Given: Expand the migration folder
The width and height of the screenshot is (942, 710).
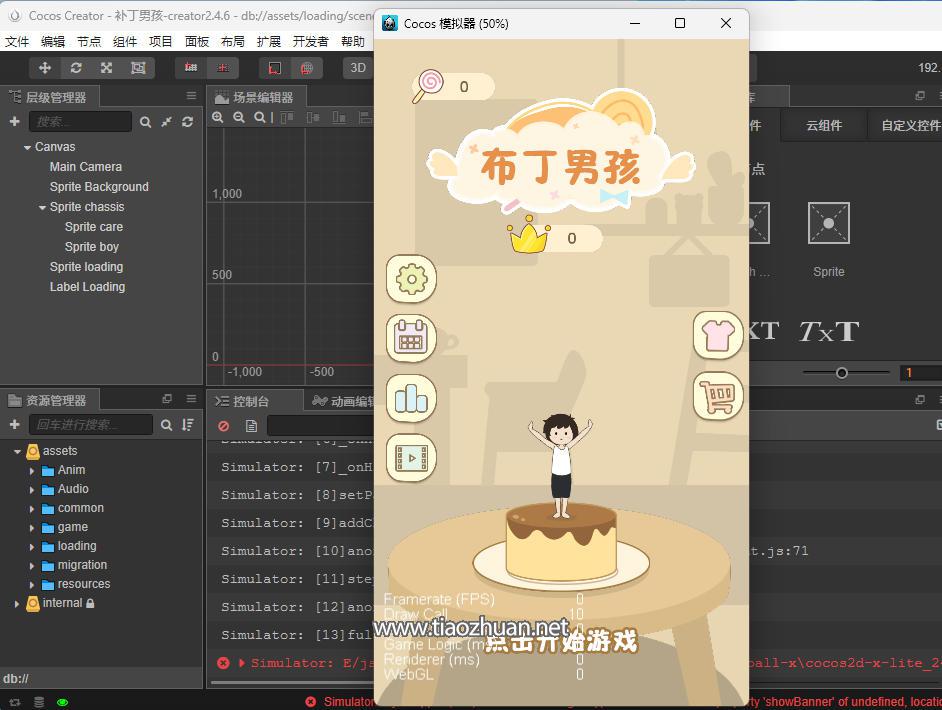Looking at the screenshot, I should pyautogui.click(x=32, y=566).
